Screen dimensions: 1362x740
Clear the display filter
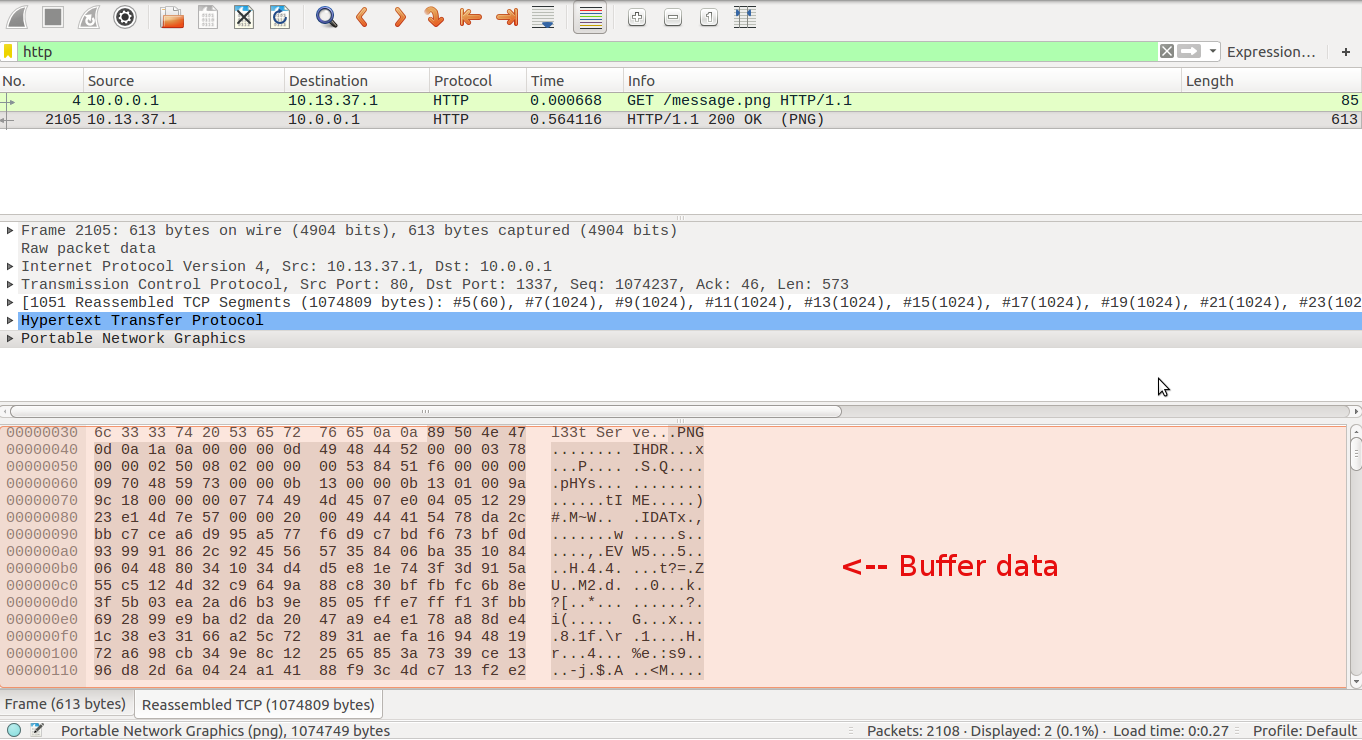point(1167,51)
